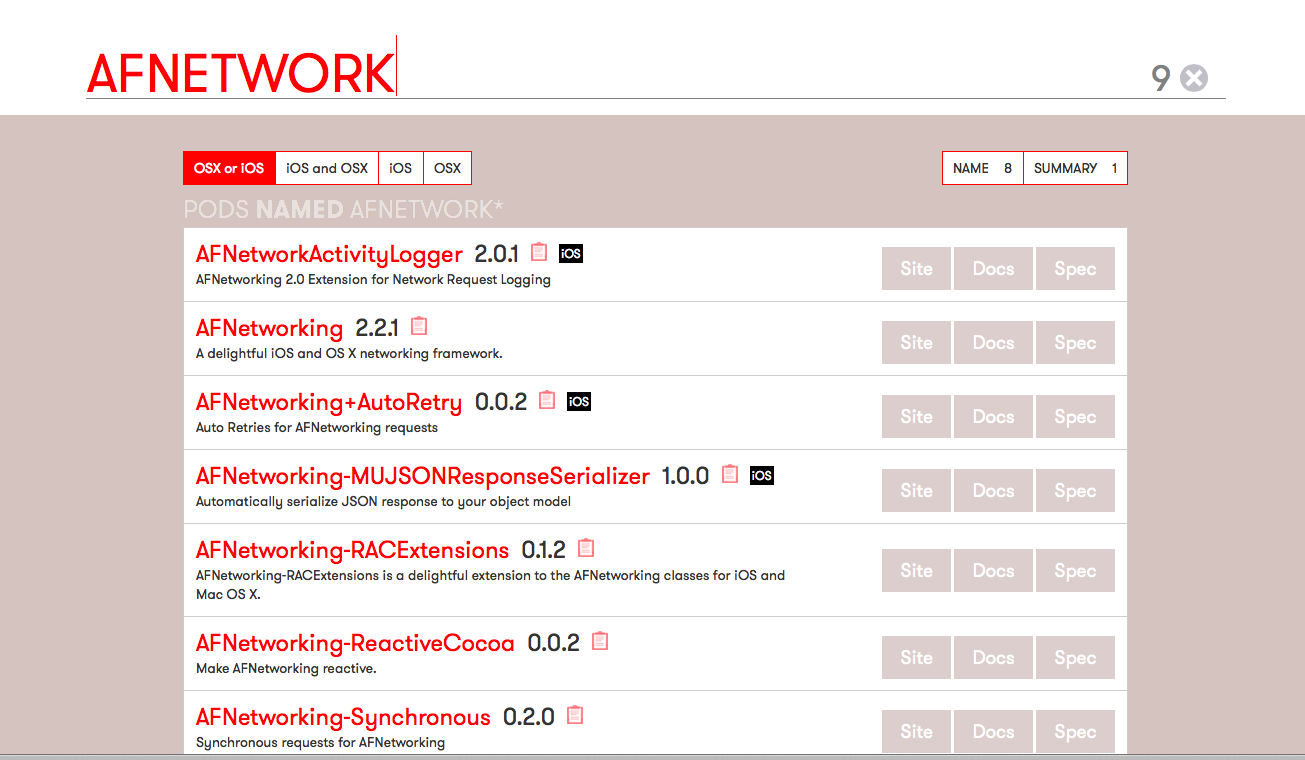Screen dimensions: 1305x760
Task: Click version number 1.0.0
Action: [x=685, y=476]
